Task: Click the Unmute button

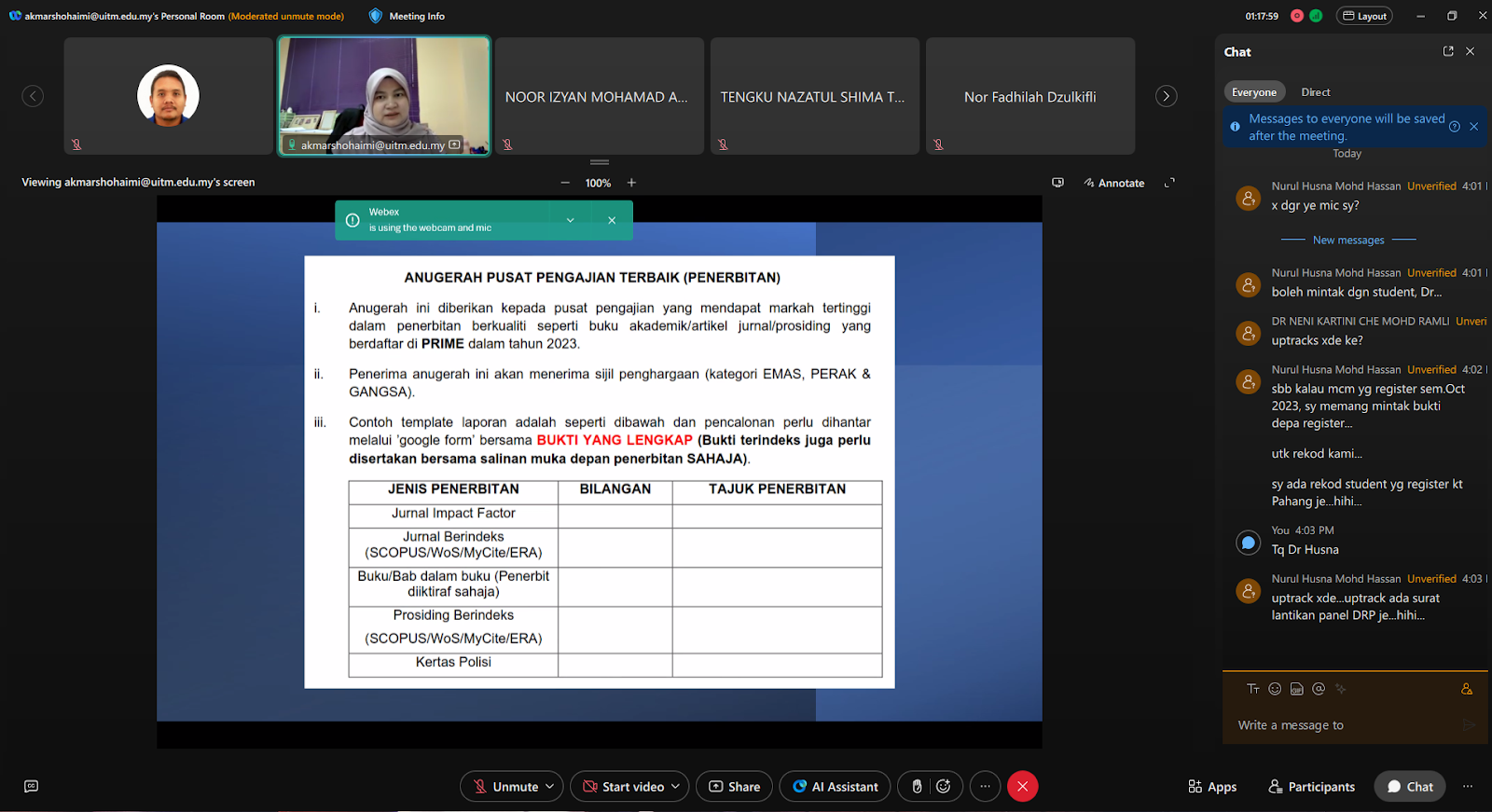Action: click(504, 786)
